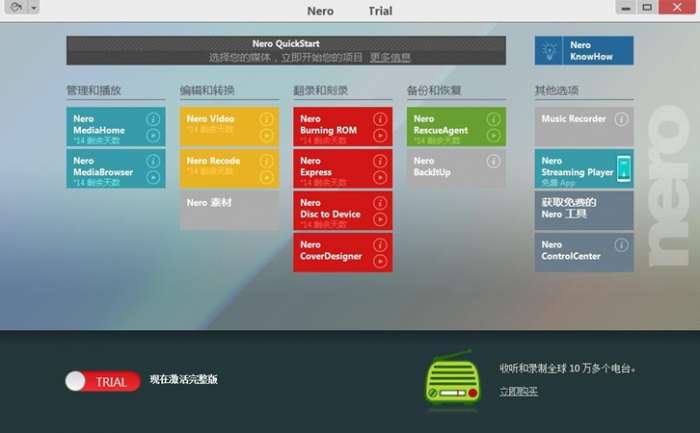Click play icon on Nero Video tile

pos(267,135)
